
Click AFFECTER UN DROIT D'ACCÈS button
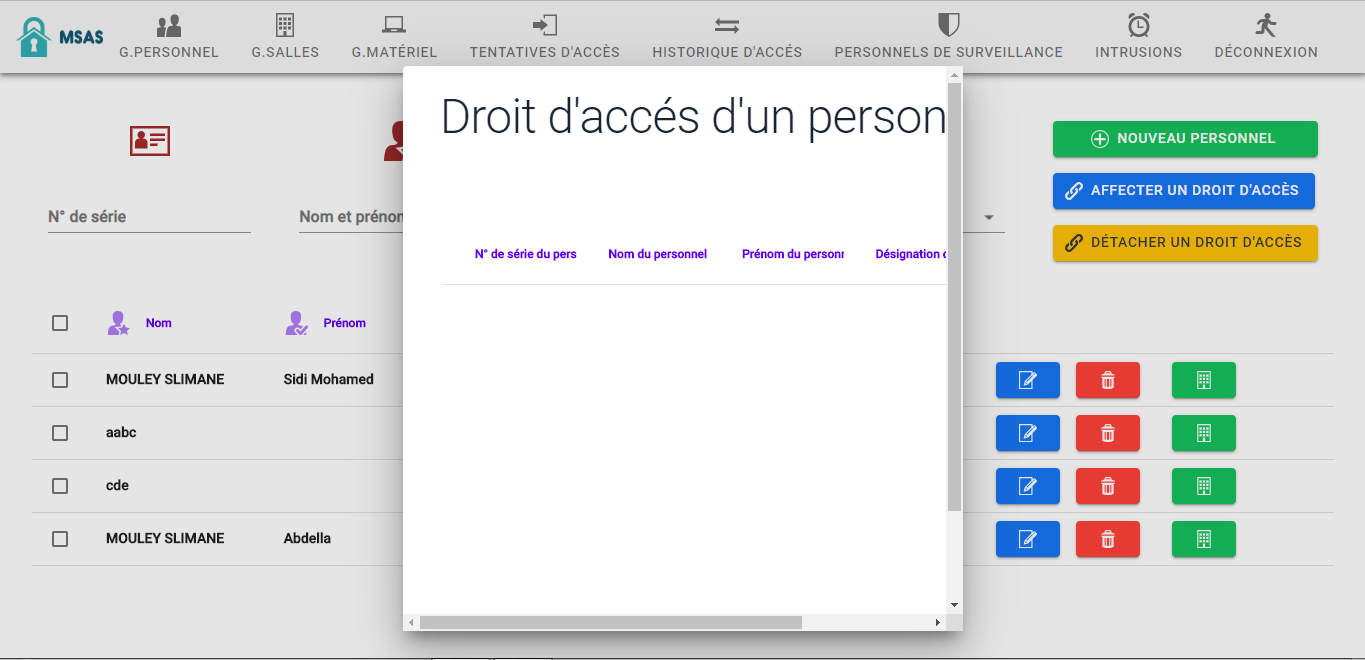click(1184, 191)
